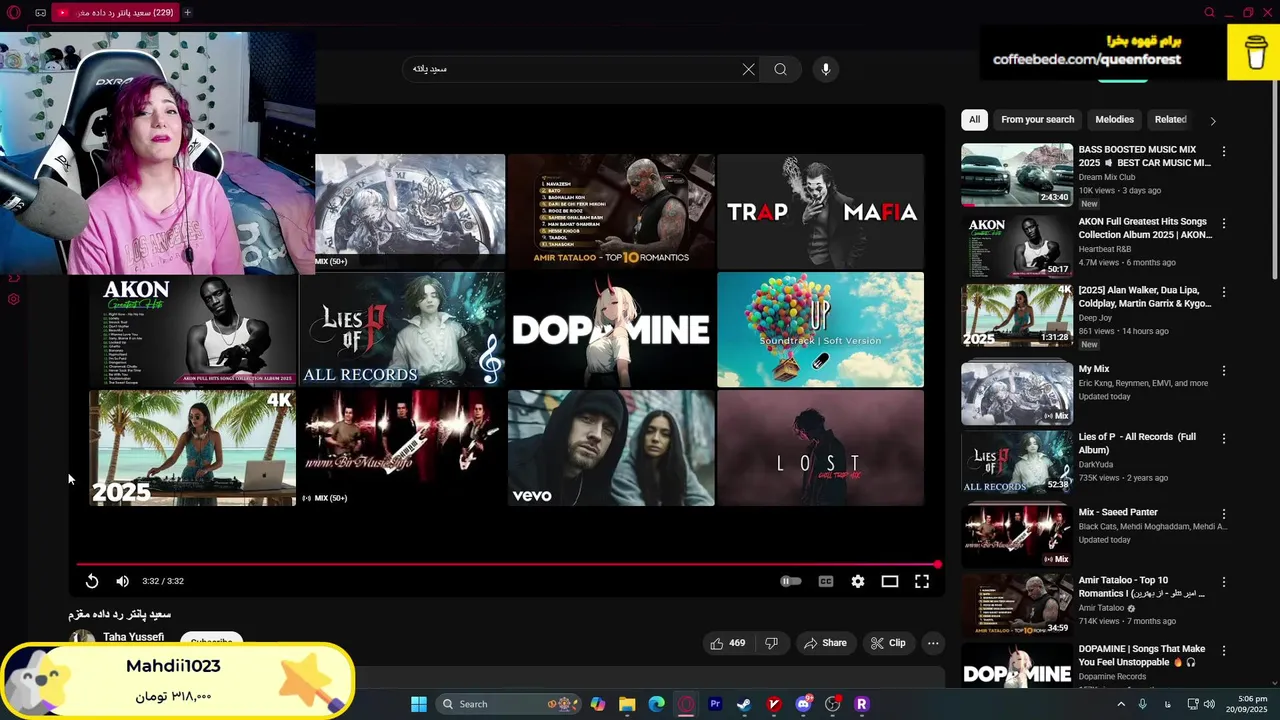
Task: Expand the hidden system tray icons chevron
Action: pos(1121,704)
